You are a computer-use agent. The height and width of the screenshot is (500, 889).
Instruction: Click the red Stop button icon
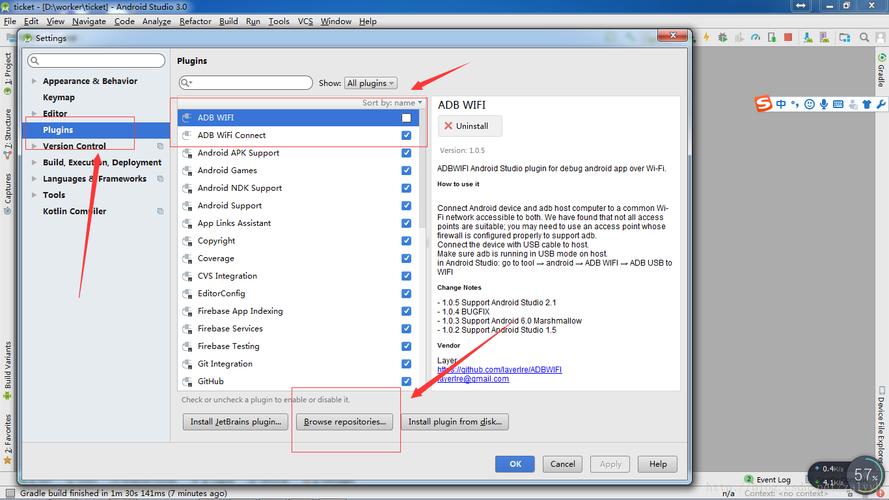click(788, 37)
